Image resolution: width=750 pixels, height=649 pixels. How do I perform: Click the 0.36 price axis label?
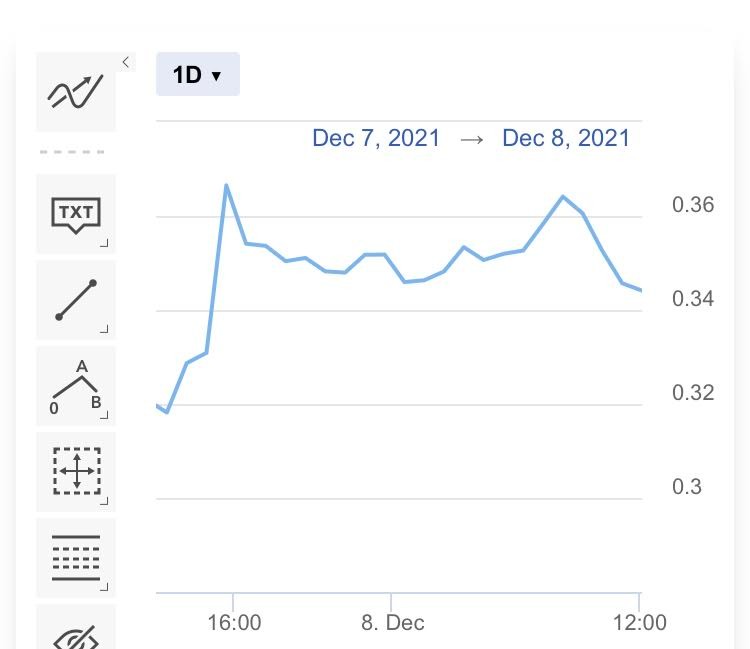coord(693,205)
